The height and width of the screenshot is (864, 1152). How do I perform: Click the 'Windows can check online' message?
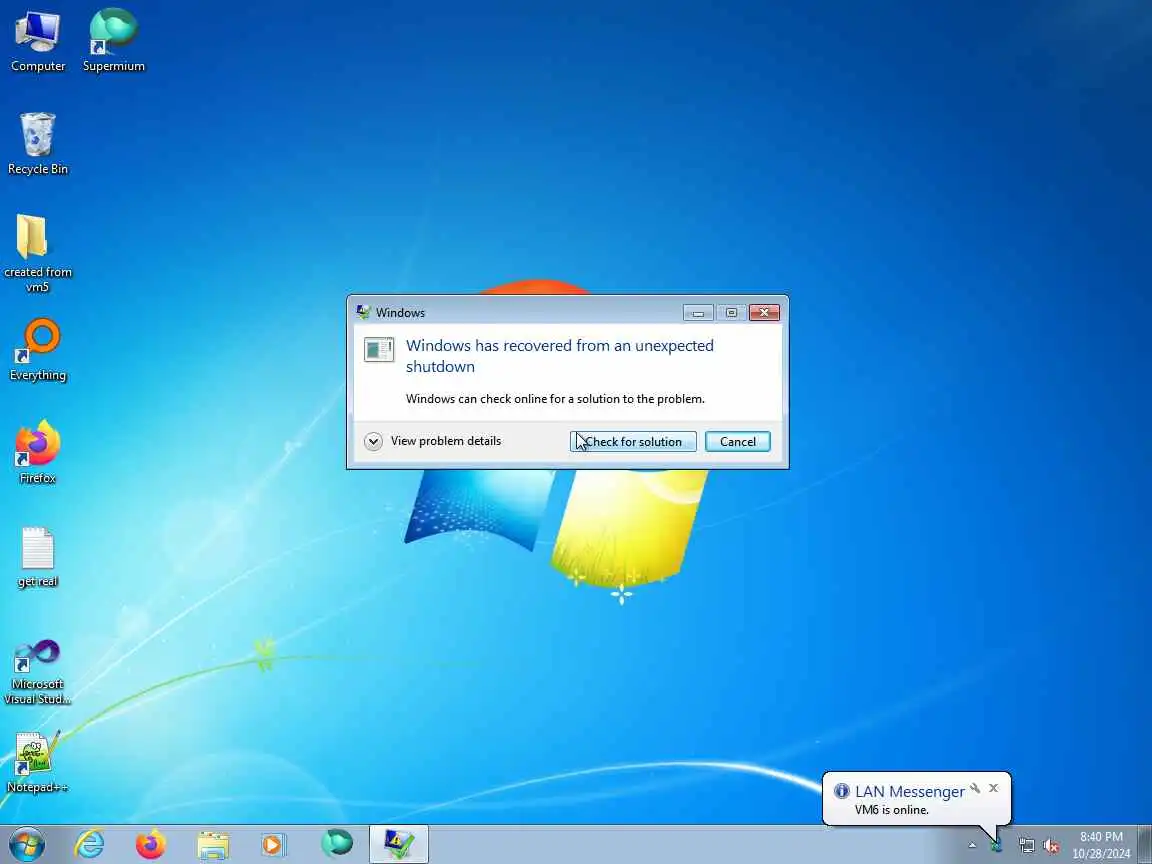pos(555,399)
